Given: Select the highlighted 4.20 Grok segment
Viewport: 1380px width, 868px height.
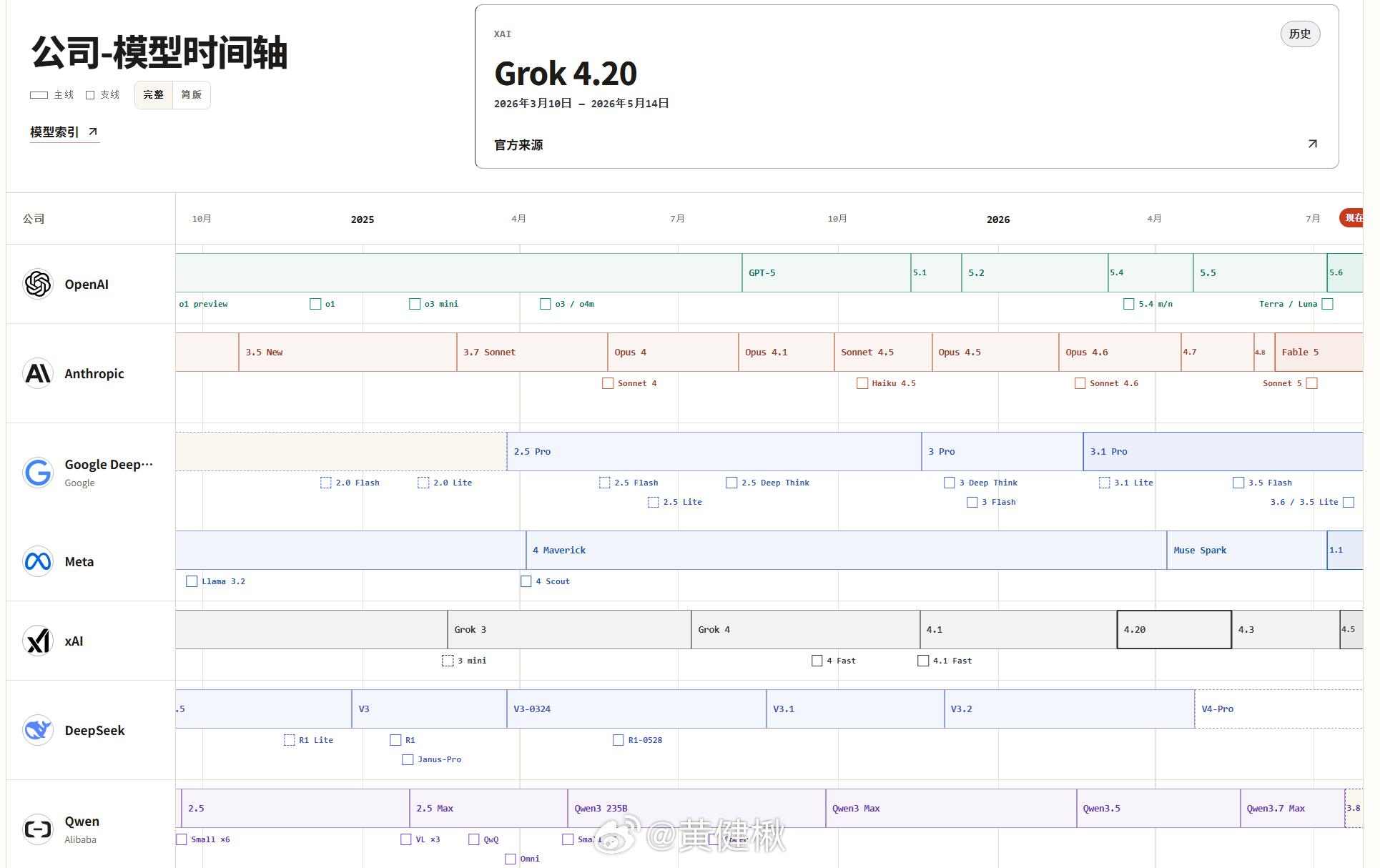Looking at the screenshot, I should [x=1174, y=629].
